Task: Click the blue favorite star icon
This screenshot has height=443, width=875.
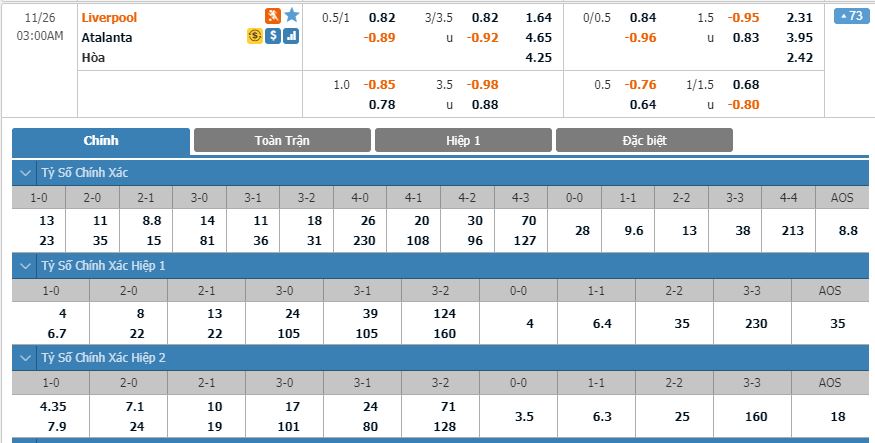Action: (x=291, y=16)
